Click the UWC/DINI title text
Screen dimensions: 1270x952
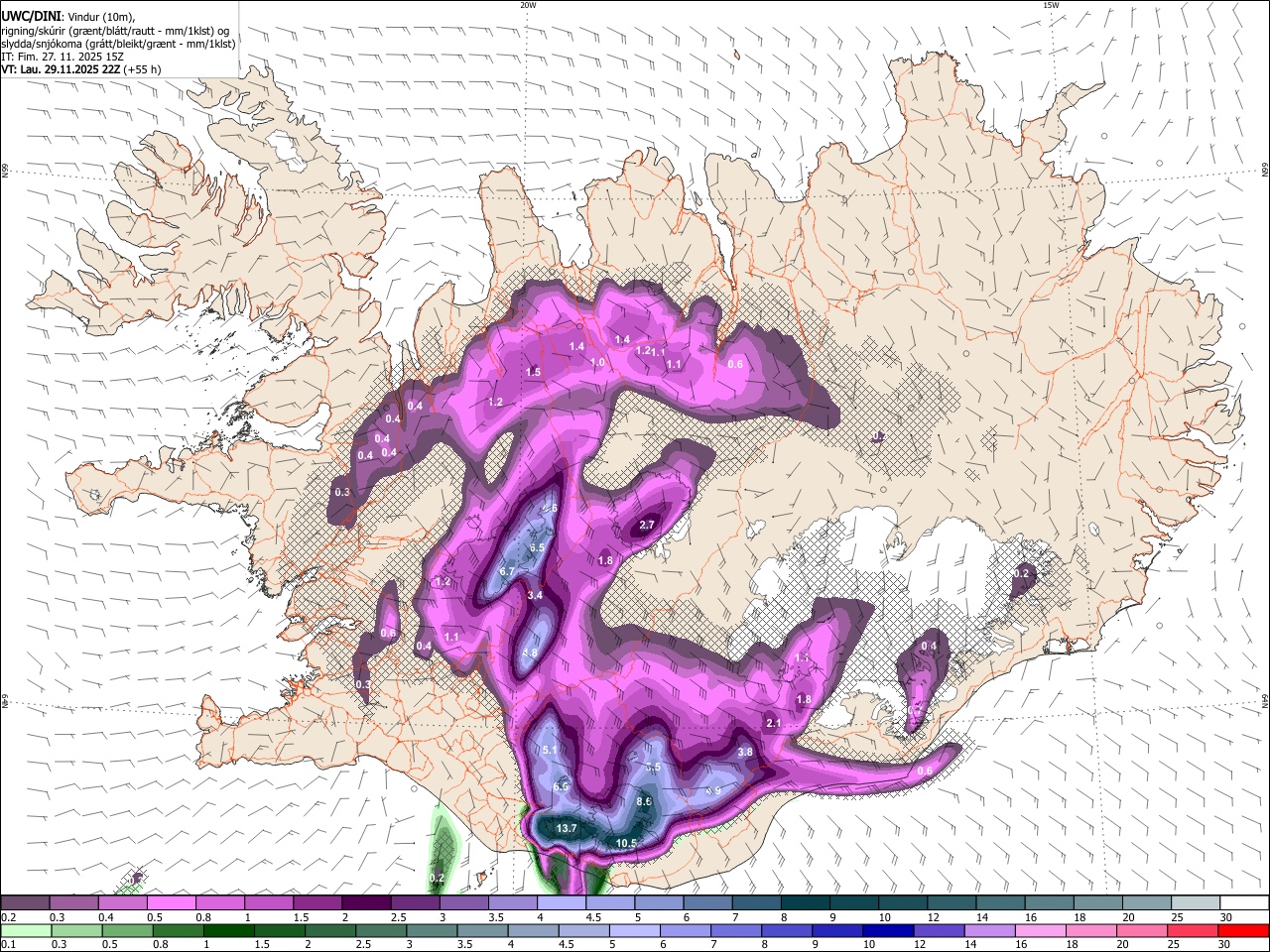click(30, 17)
